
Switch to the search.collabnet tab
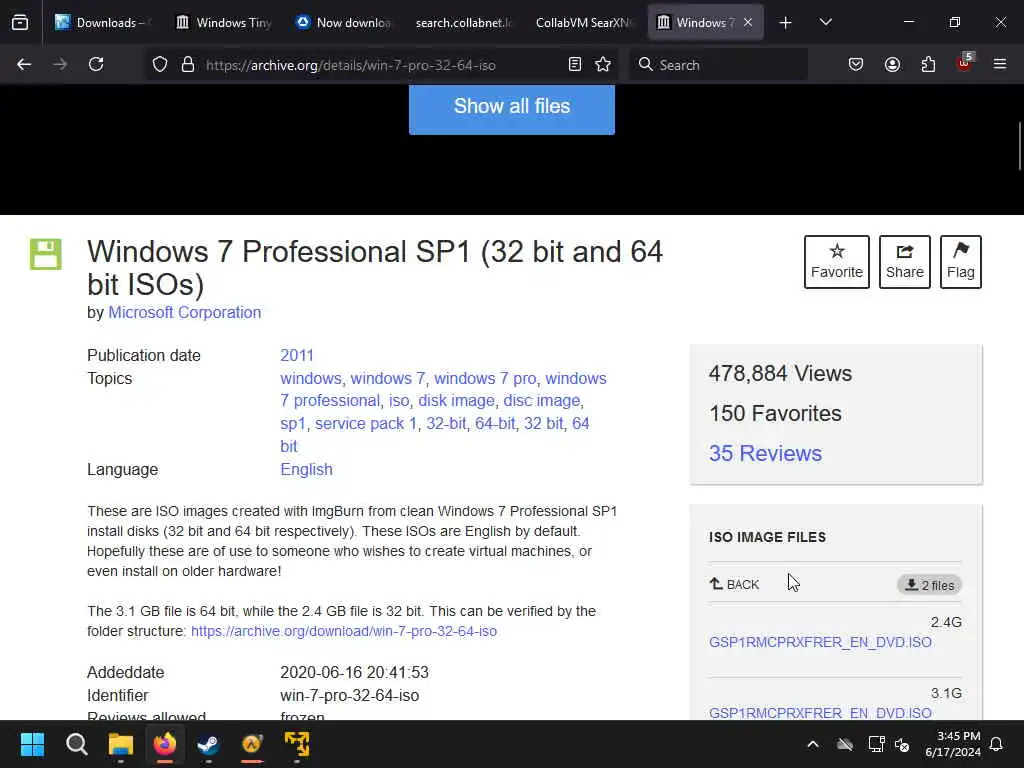(463, 23)
